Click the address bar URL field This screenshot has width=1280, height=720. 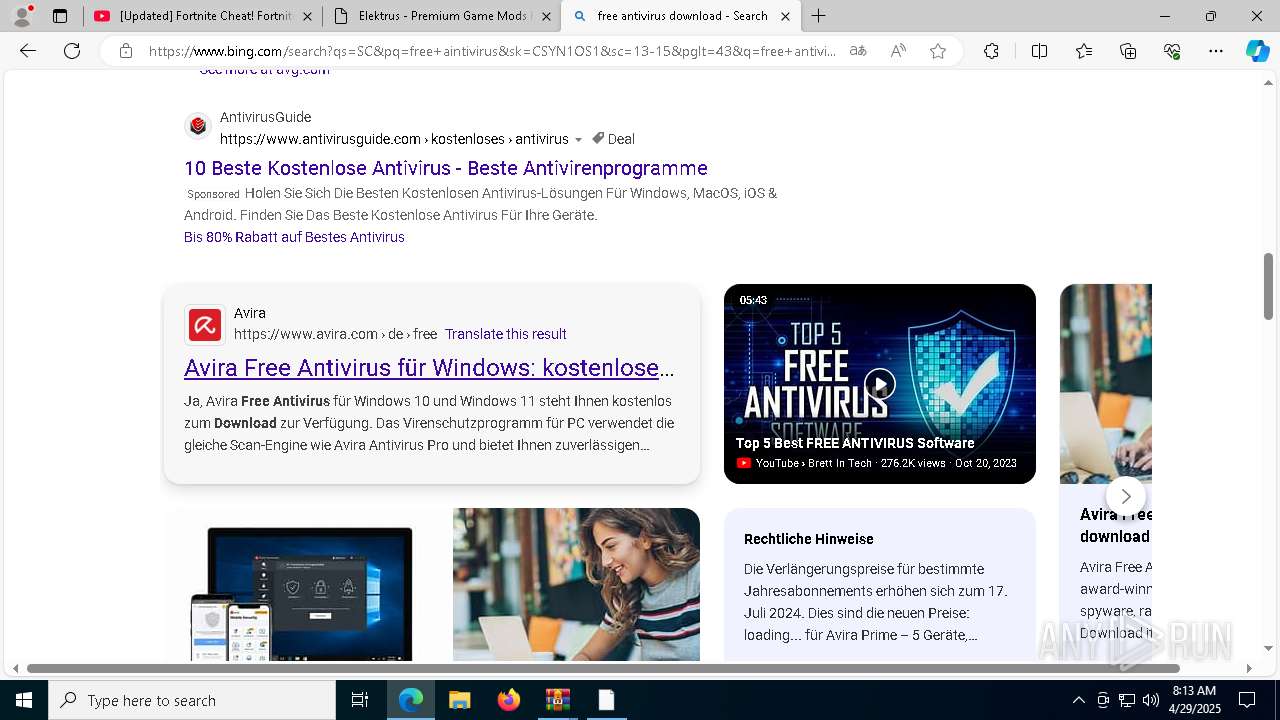[x=492, y=51]
